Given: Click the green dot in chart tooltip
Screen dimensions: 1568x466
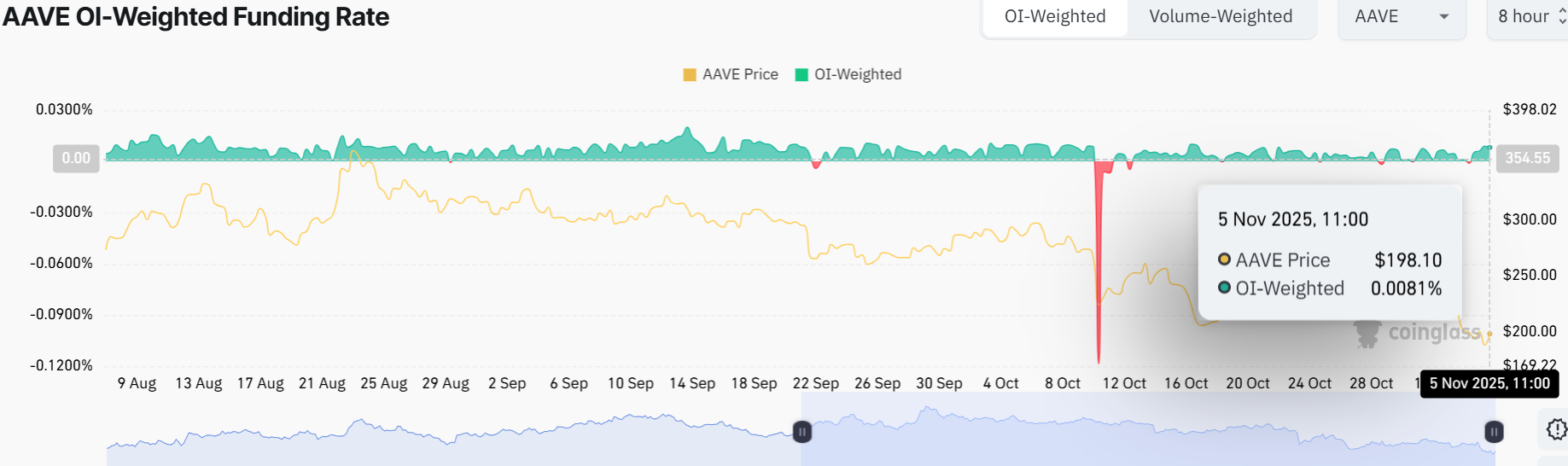Looking at the screenshot, I should pos(1224,288).
